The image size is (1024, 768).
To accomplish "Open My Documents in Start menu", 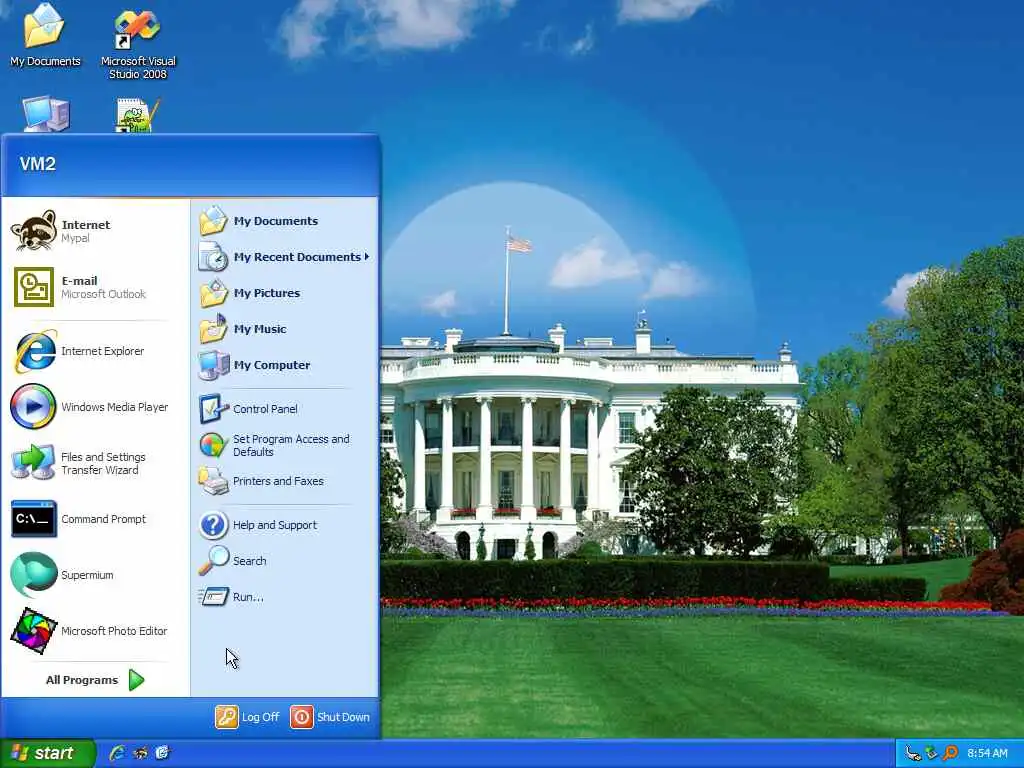I will pyautogui.click(x=284, y=221).
